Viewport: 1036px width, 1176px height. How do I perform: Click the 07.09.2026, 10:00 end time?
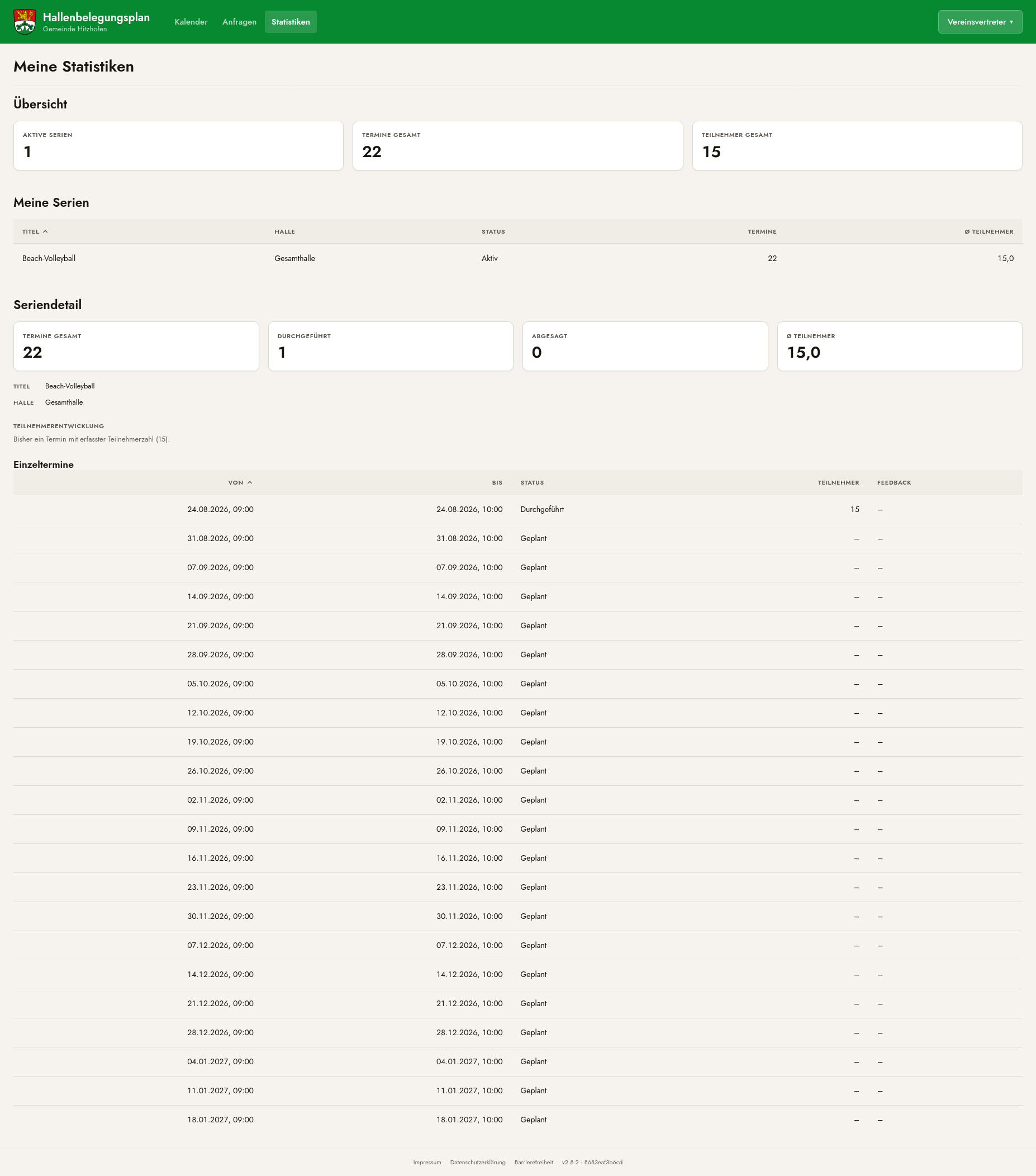pyautogui.click(x=469, y=568)
